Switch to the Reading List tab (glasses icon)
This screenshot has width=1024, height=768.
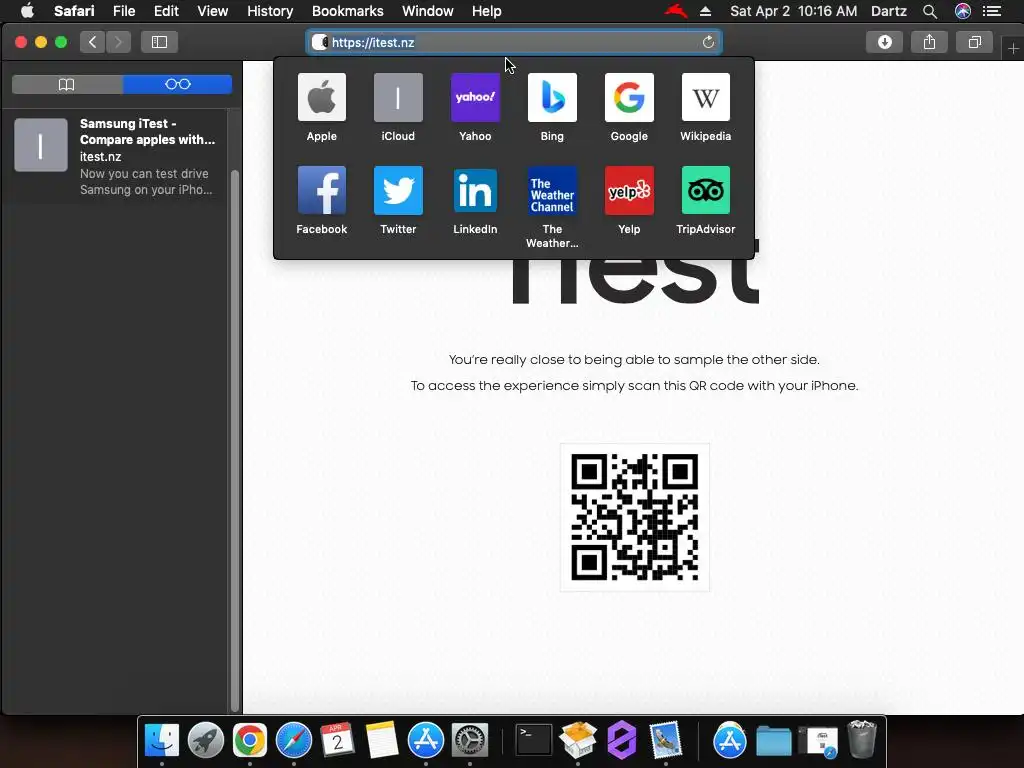point(178,84)
